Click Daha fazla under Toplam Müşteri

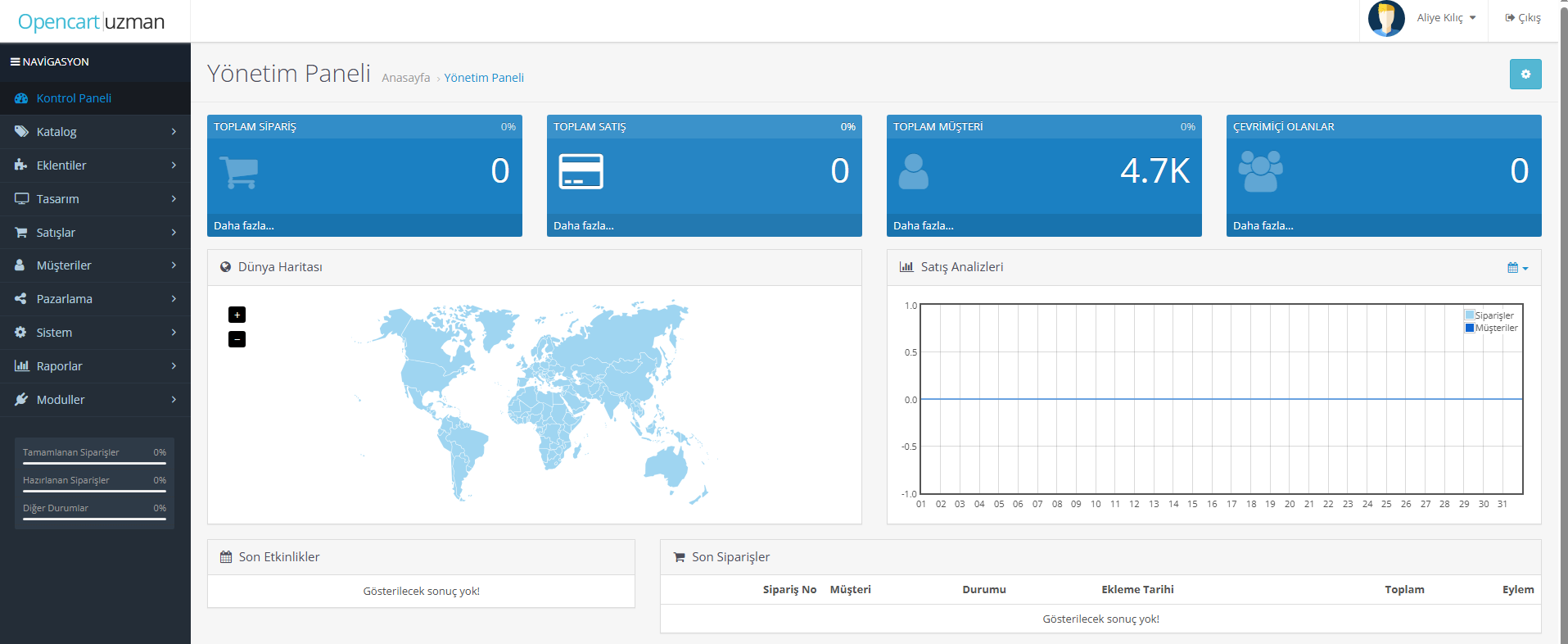pyautogui.click(x=924, y=226)
